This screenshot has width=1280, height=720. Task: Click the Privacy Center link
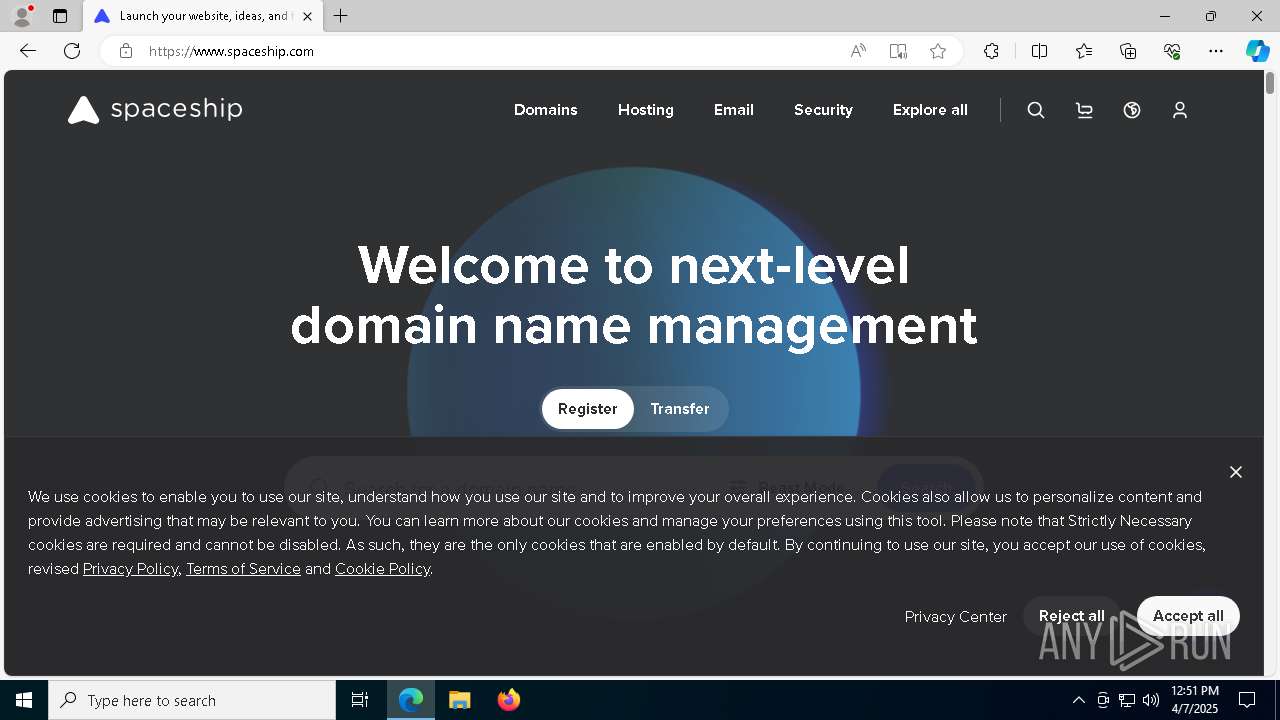point(956,617)
